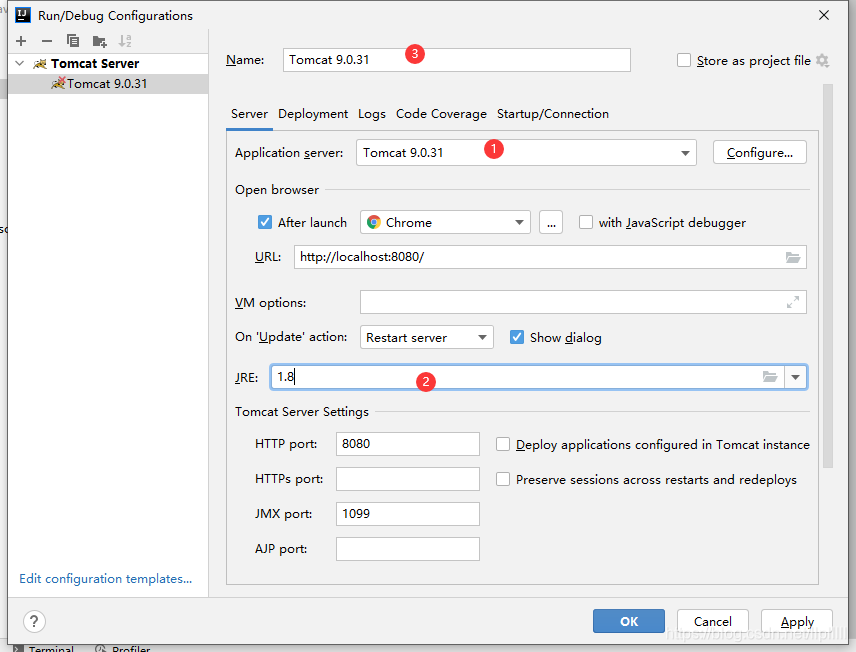The image size is (856, 652).
Task: Open the Logs tab
Action: [372, 114]
